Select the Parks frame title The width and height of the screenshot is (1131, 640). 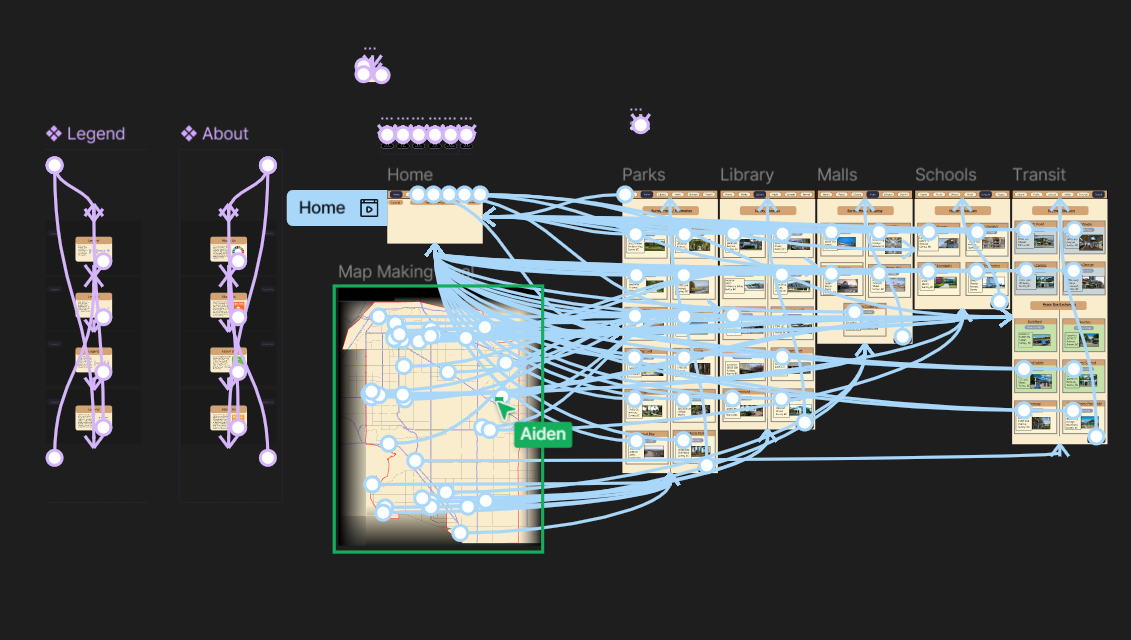(643, 175)
